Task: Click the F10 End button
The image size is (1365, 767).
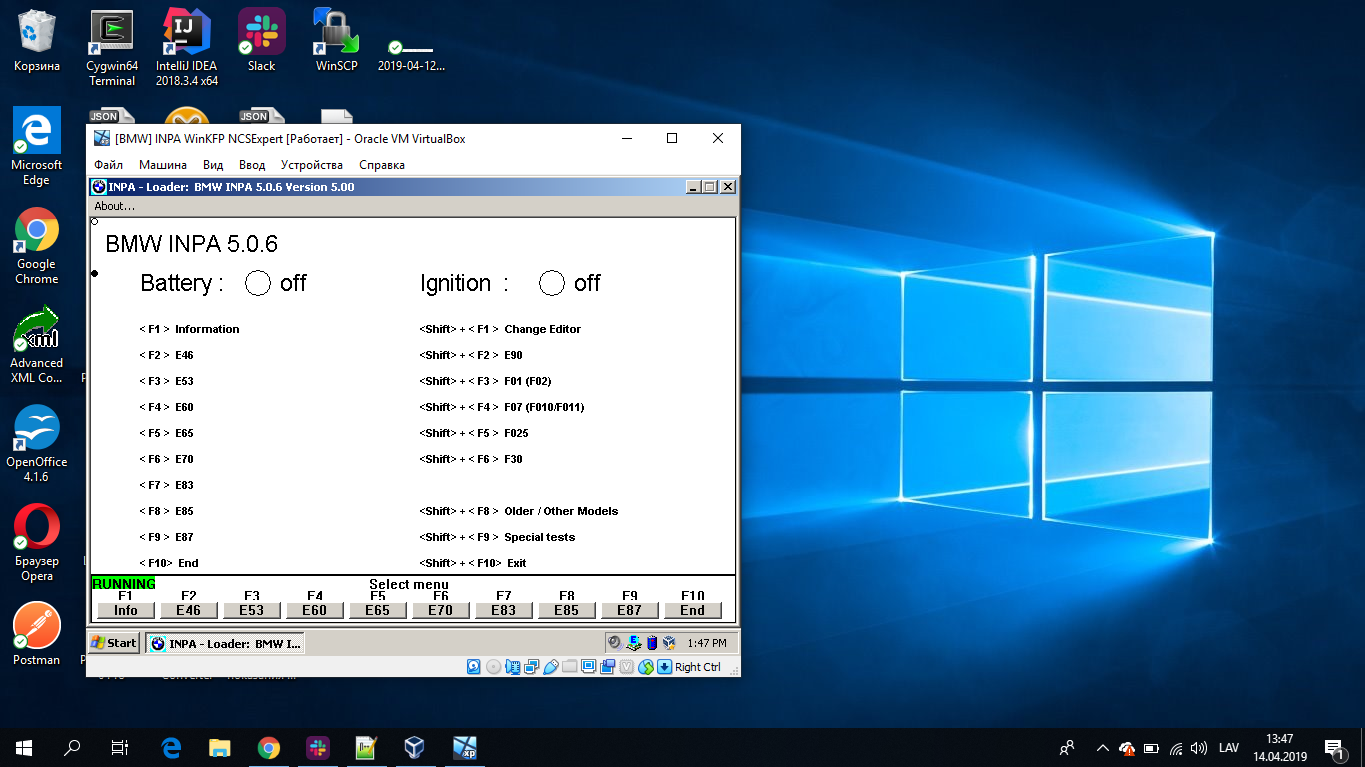Action: (692, 610)
